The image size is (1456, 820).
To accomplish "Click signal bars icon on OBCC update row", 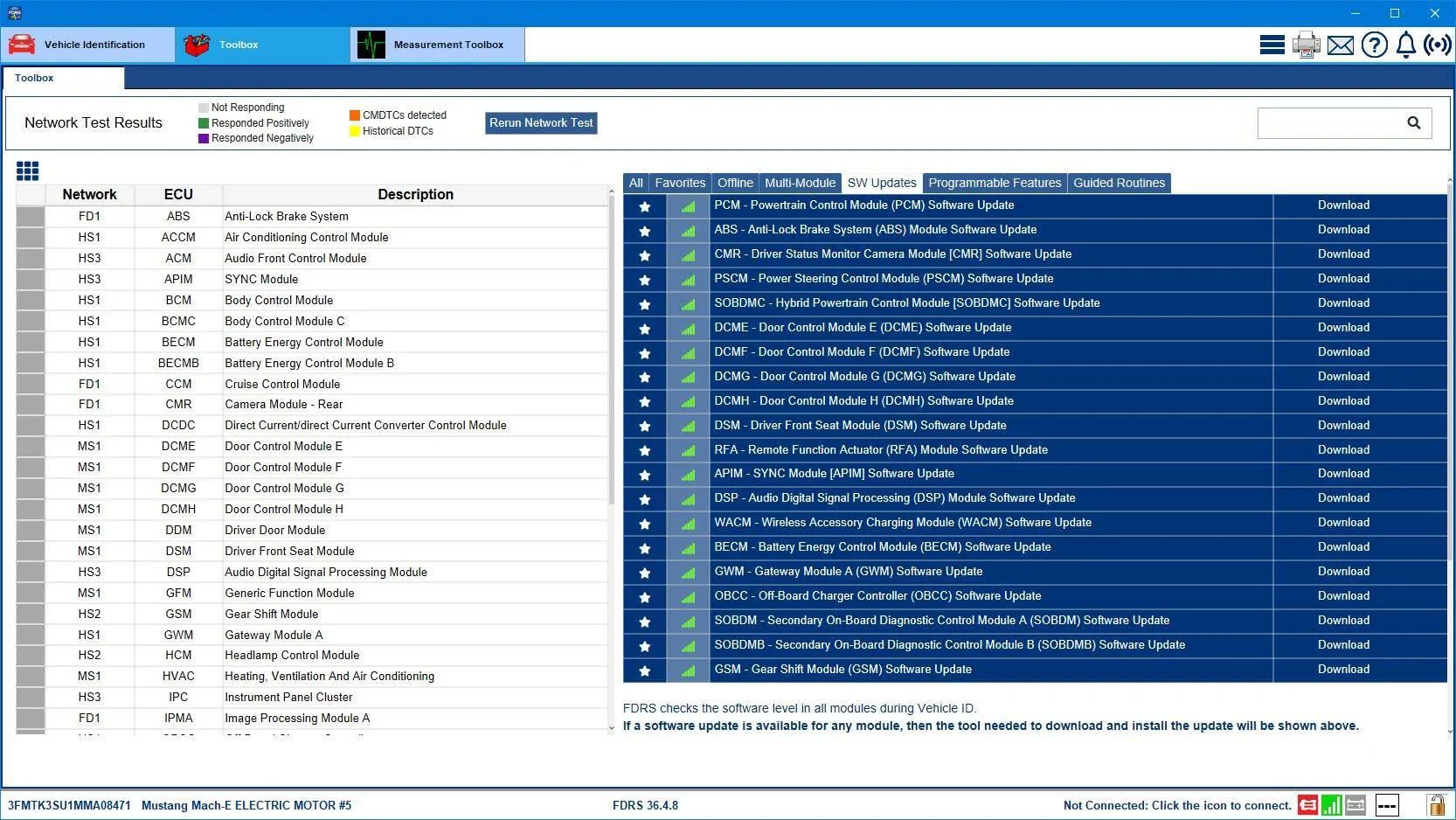I will point(689,597).
